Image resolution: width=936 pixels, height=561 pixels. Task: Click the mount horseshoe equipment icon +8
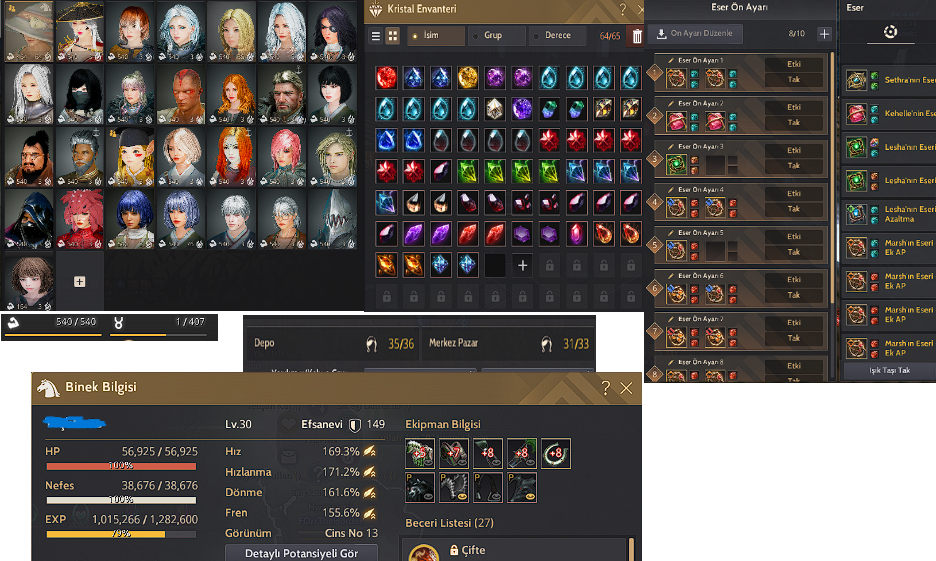(x=556, y=453)
